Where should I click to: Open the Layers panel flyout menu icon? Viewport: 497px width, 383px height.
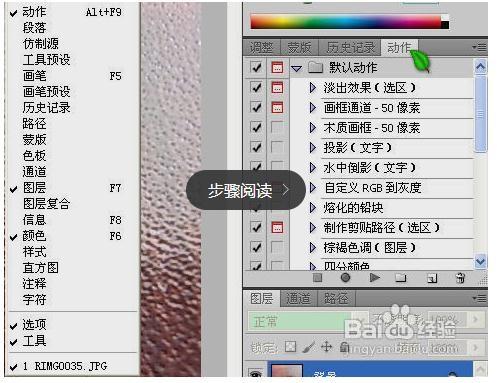click(x=479, y=298)
